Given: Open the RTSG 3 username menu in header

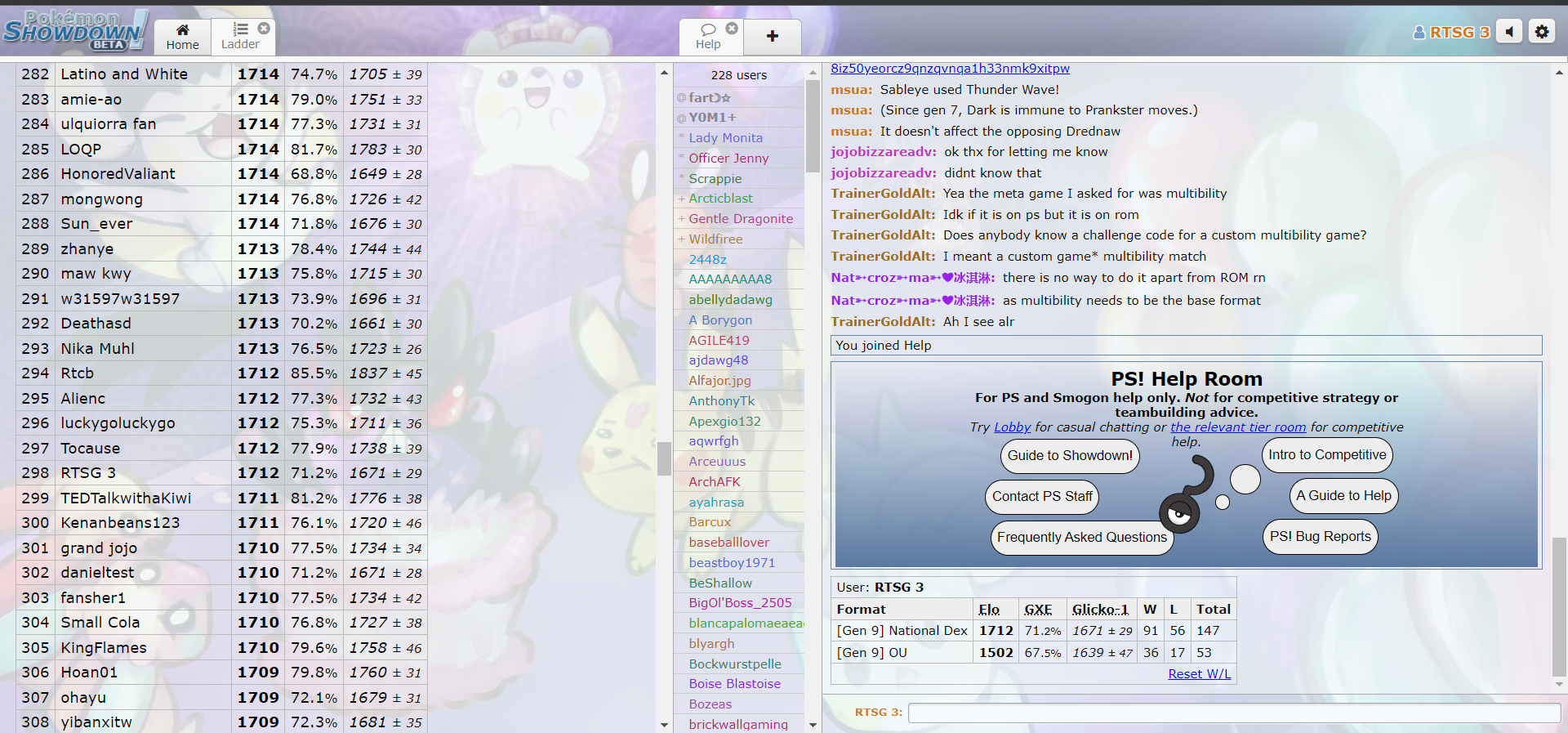Looking at the screenshot, I should coord(1451,32).
